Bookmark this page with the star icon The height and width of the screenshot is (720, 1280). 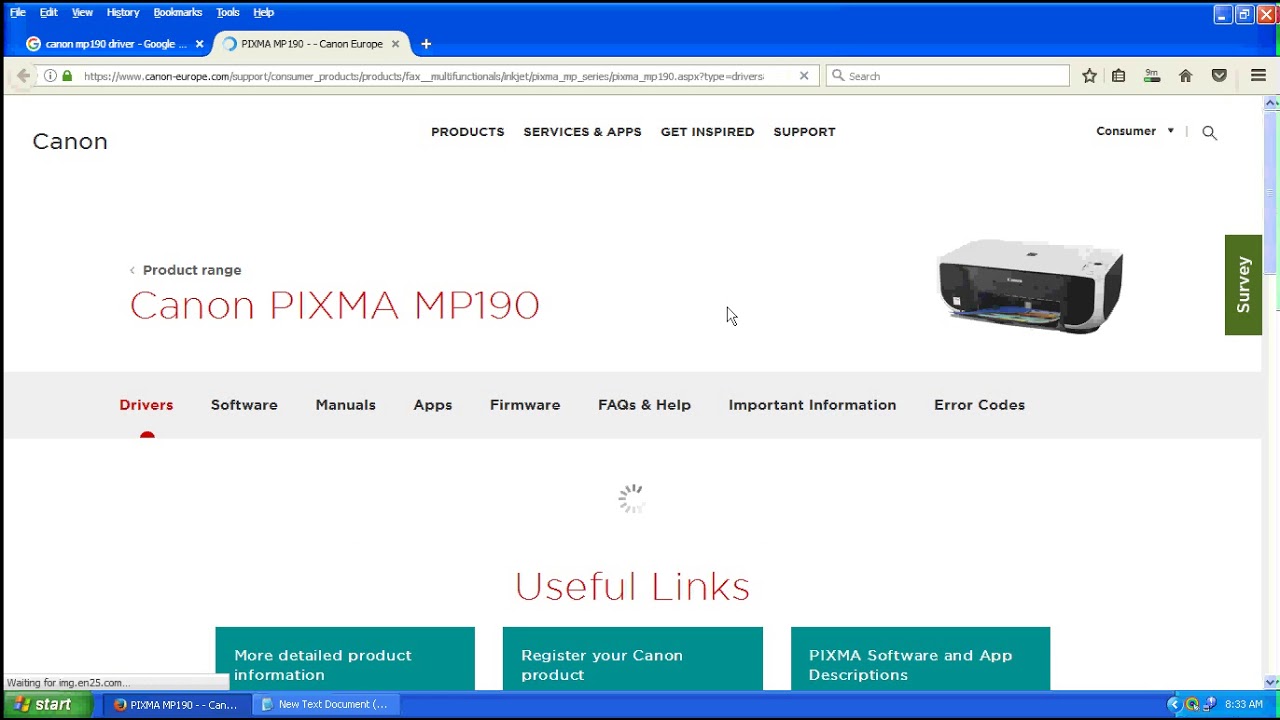point(1089,76)
